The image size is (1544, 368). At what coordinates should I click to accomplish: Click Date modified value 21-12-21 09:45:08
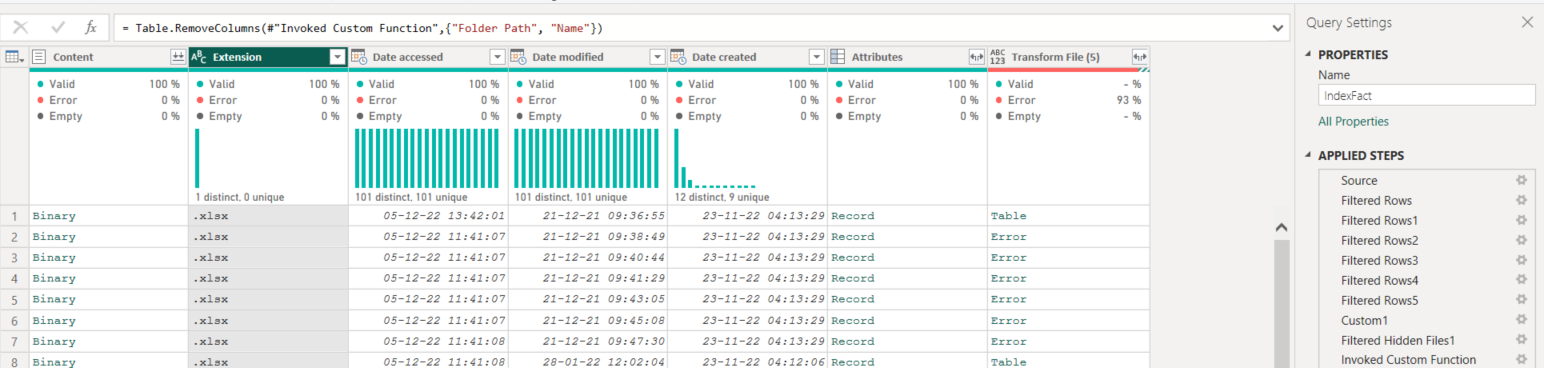pyautogui.click(x=588, y=321)
